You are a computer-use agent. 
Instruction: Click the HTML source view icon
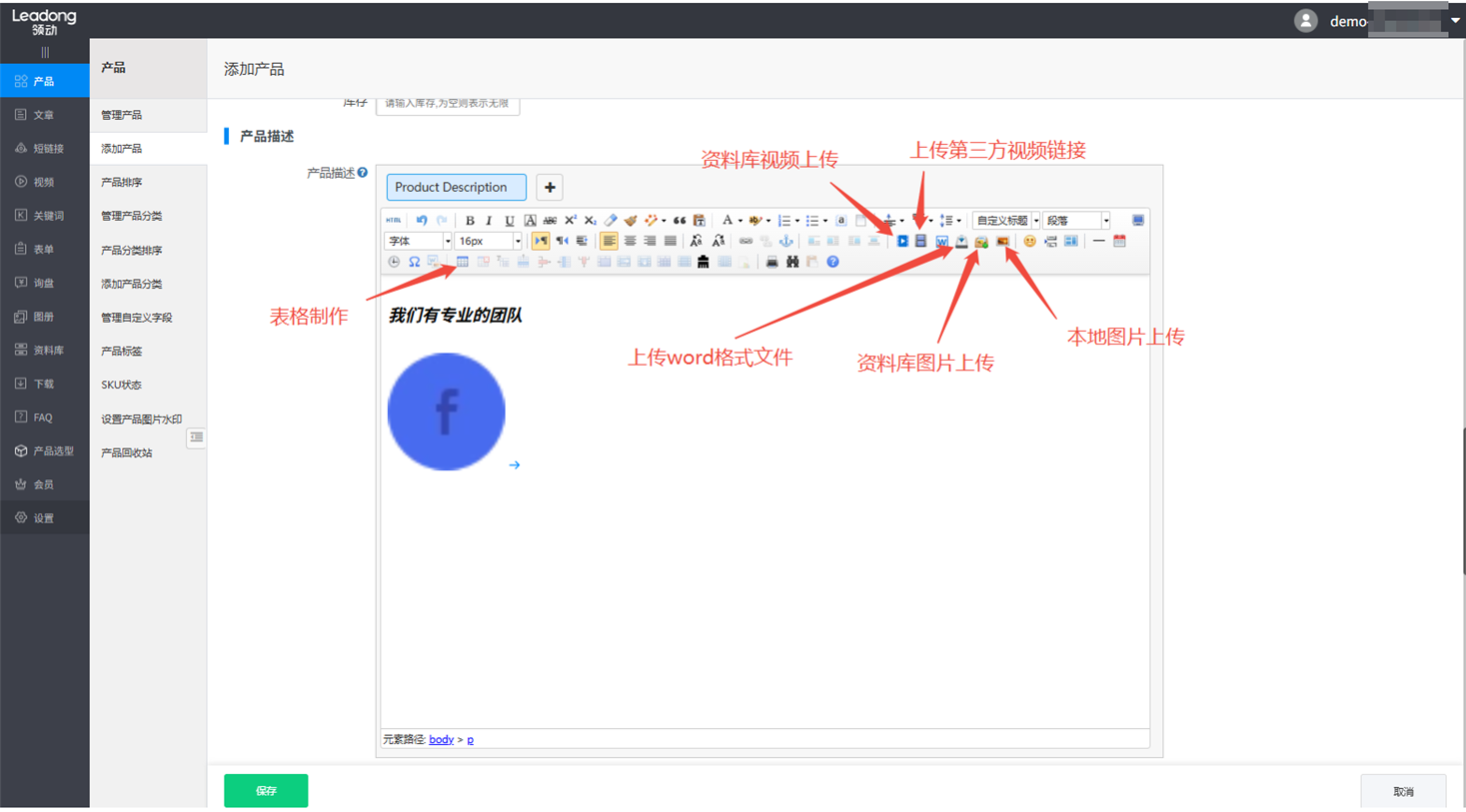[394, 221]
